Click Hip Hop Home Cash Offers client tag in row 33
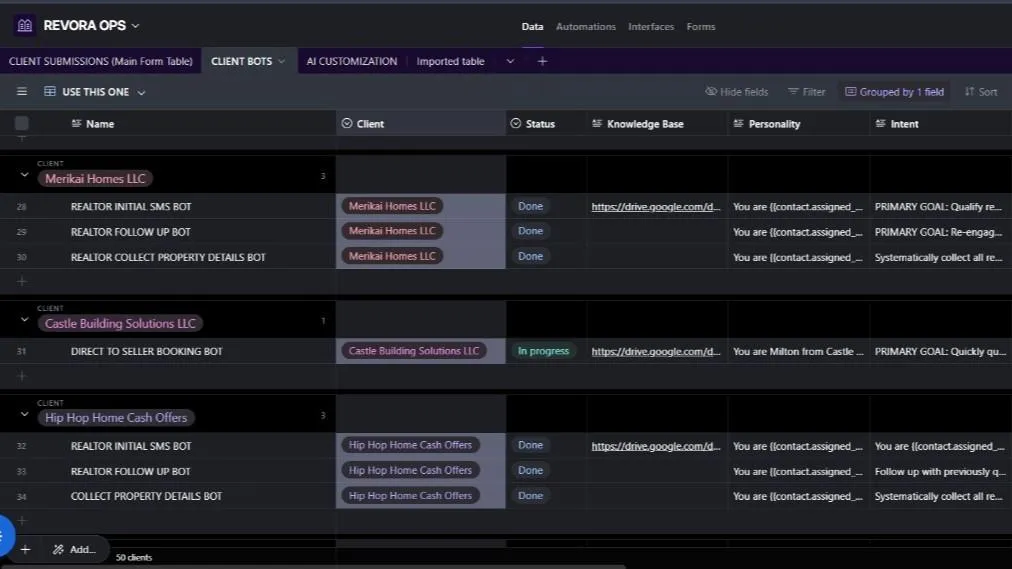The height and width of the screenshot is (569, 1012). coord(410,470)
